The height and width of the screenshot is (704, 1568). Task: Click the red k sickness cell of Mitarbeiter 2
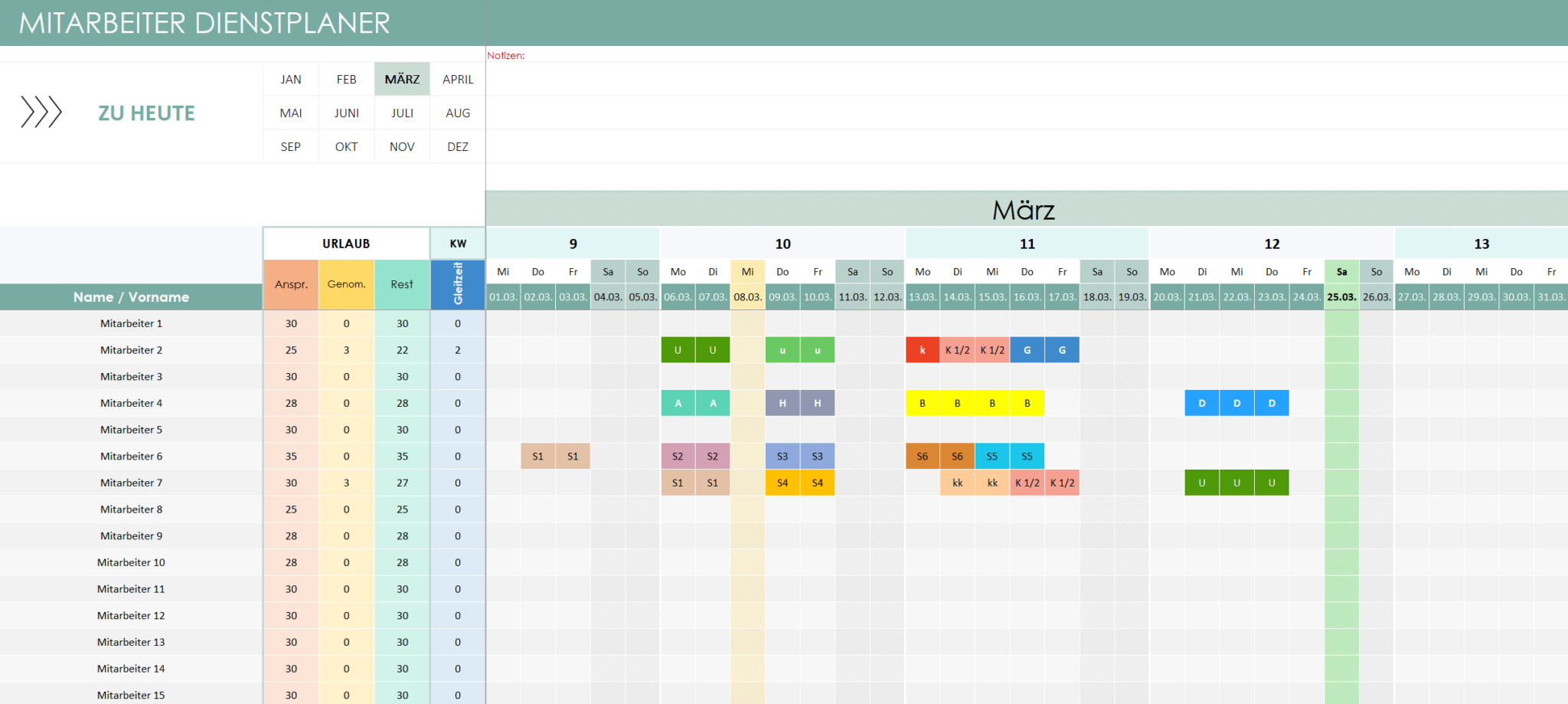click(923, 349)
